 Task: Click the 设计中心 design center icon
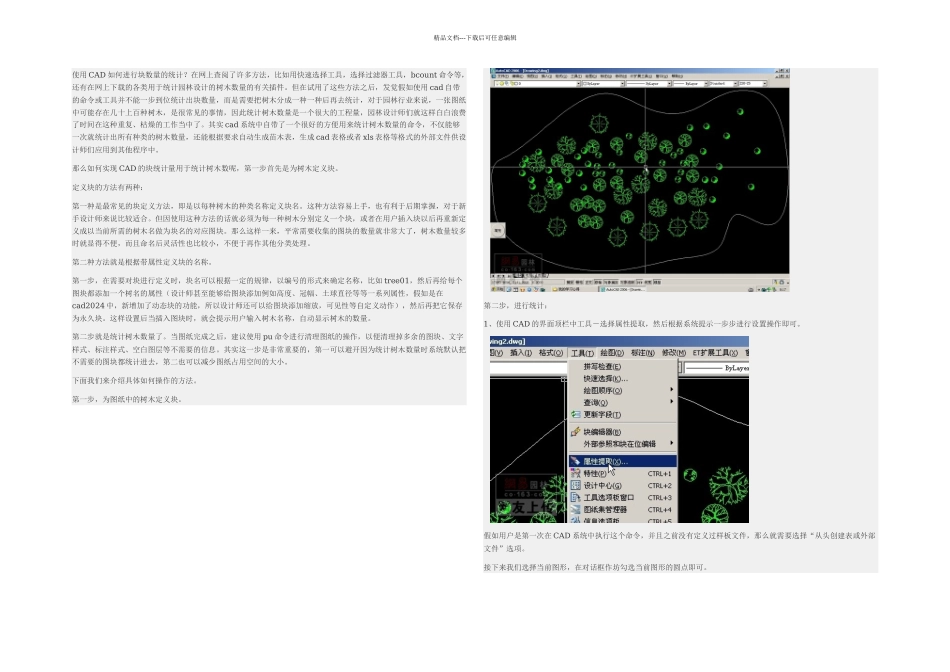tap(576, 485)
